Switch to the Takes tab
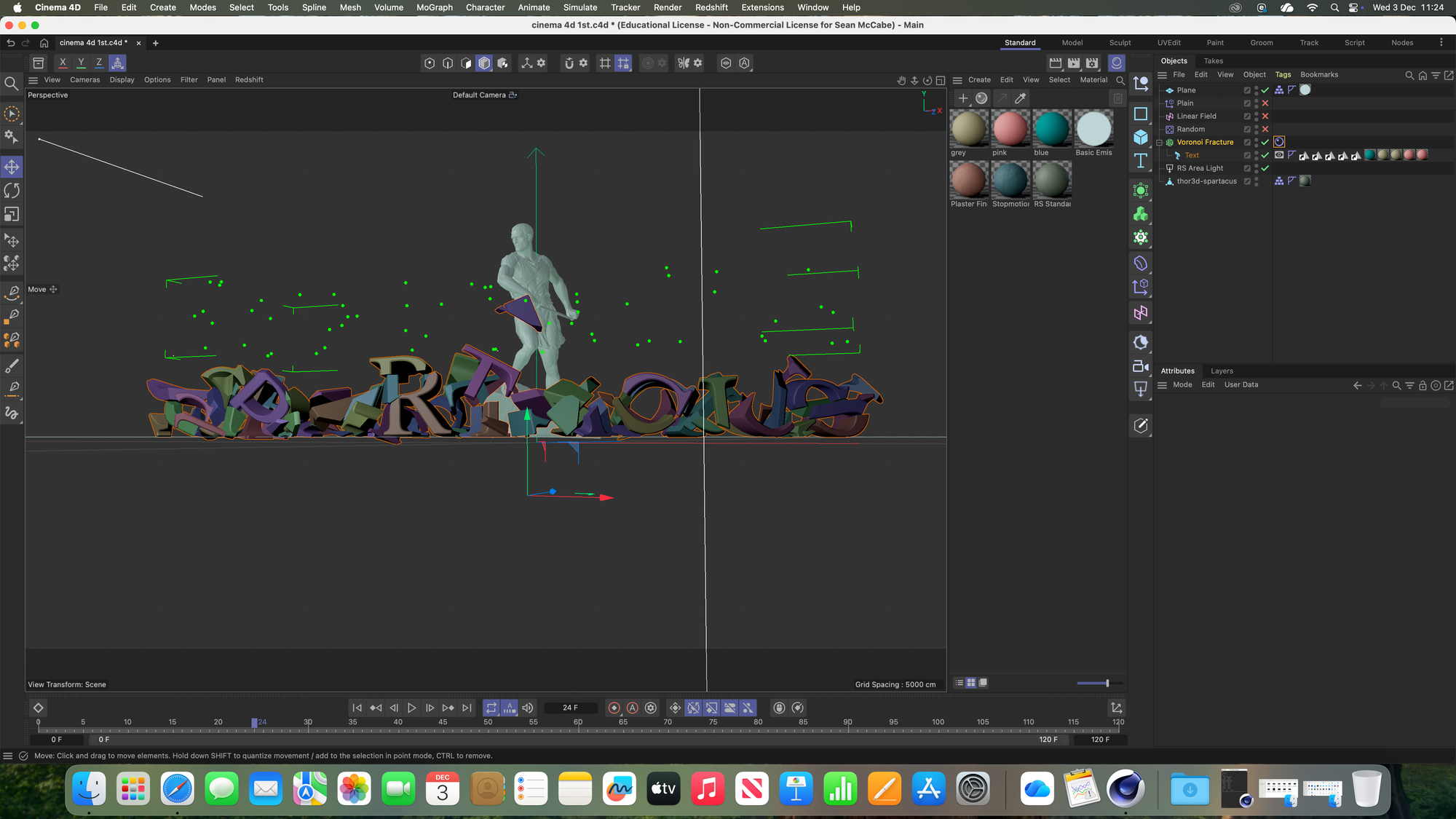Image resolution: width=1456 pixels, height=819 pixels. (1213, 61)
